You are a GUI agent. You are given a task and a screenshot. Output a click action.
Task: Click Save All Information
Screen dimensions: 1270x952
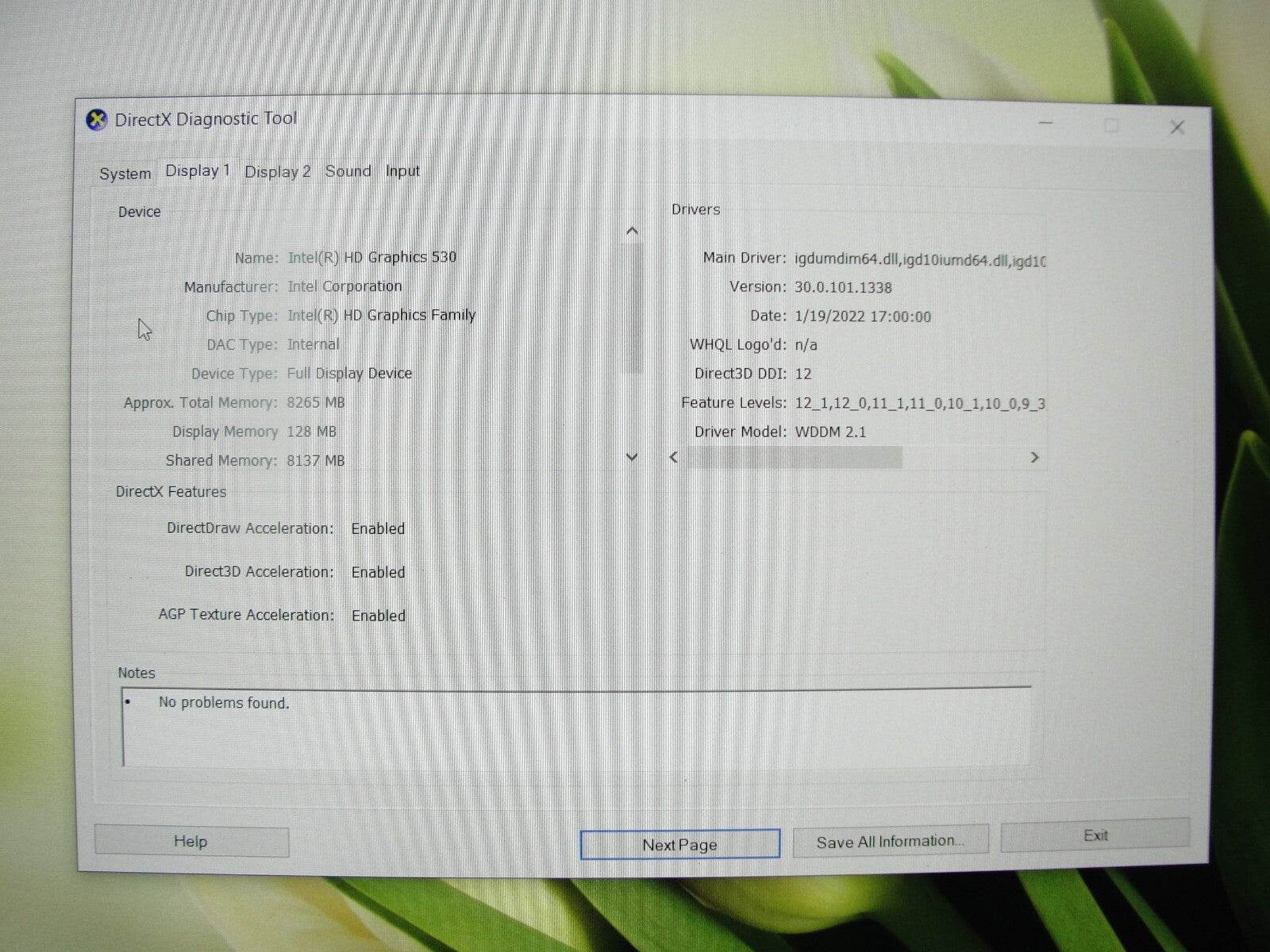(x=890, y=841)
